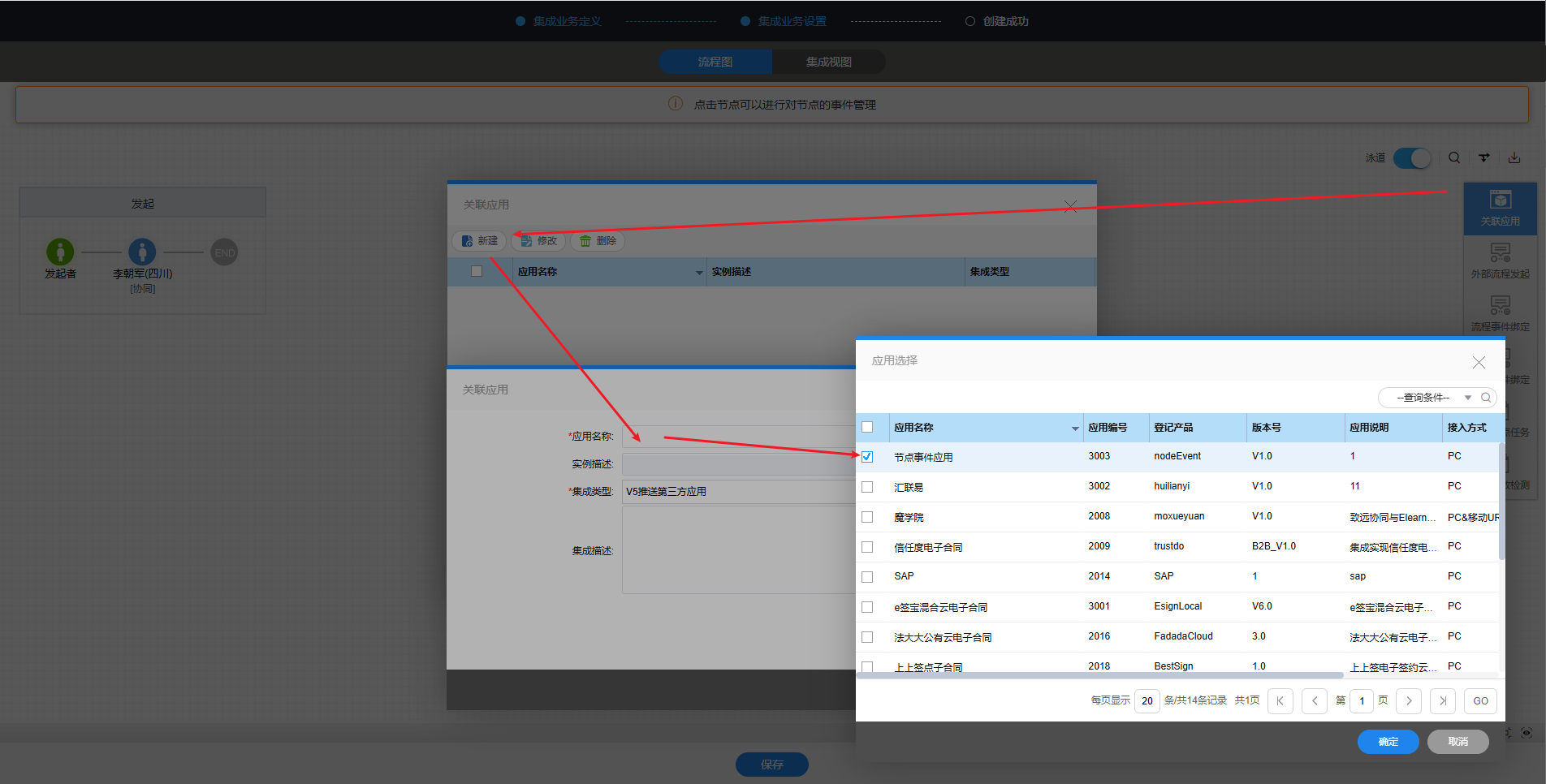Screen dimensions: 1546x784
Task: Go to the first page of records
Action: coord(1280,700)
